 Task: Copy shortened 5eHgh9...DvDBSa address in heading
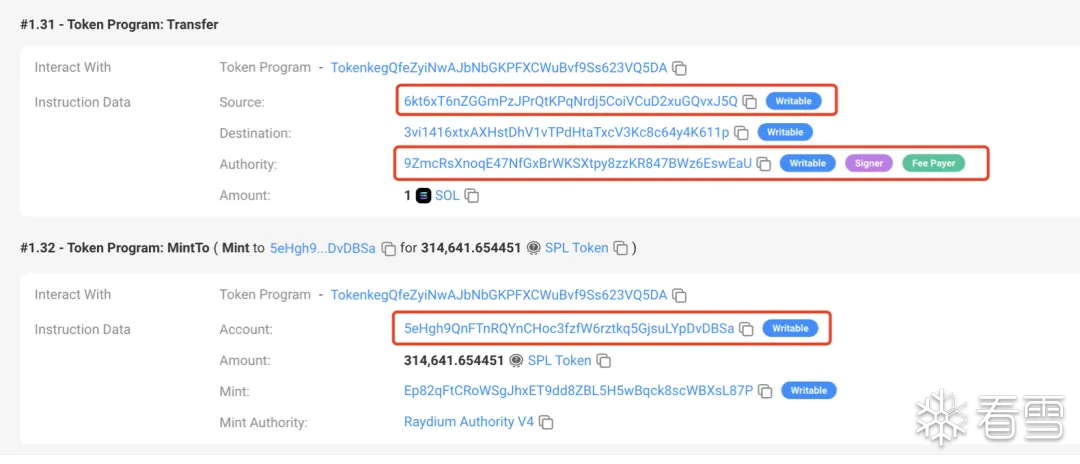[x=388, y=248]
